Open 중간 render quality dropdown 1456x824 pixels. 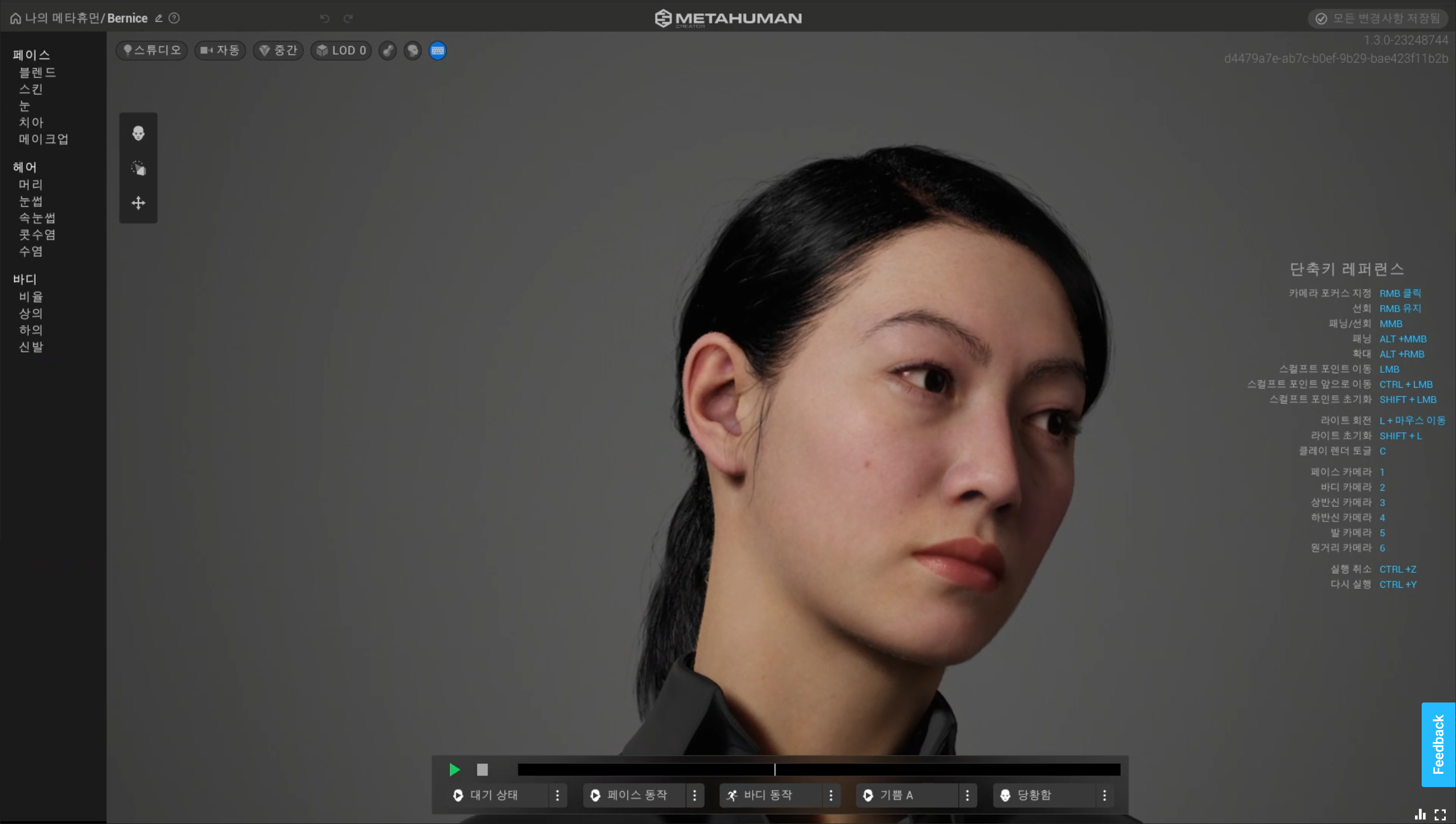[278, 50]
